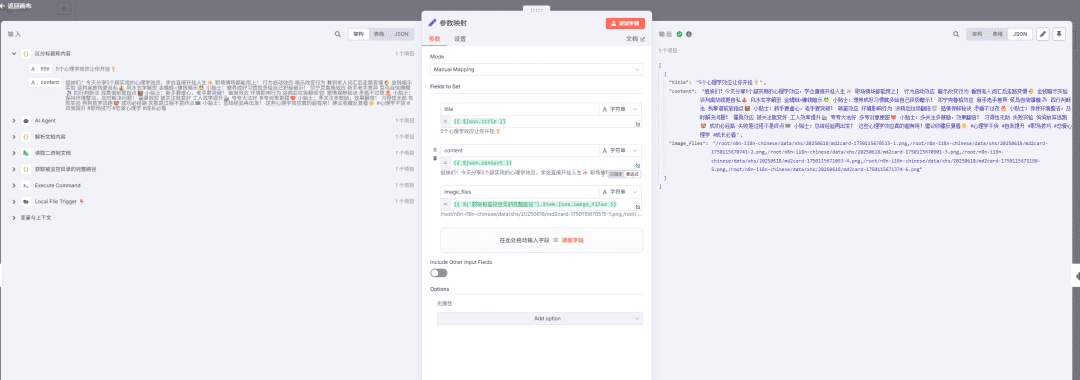Switch output view to 表格 table mode
1080x380 pixels.
click(998, 34)
